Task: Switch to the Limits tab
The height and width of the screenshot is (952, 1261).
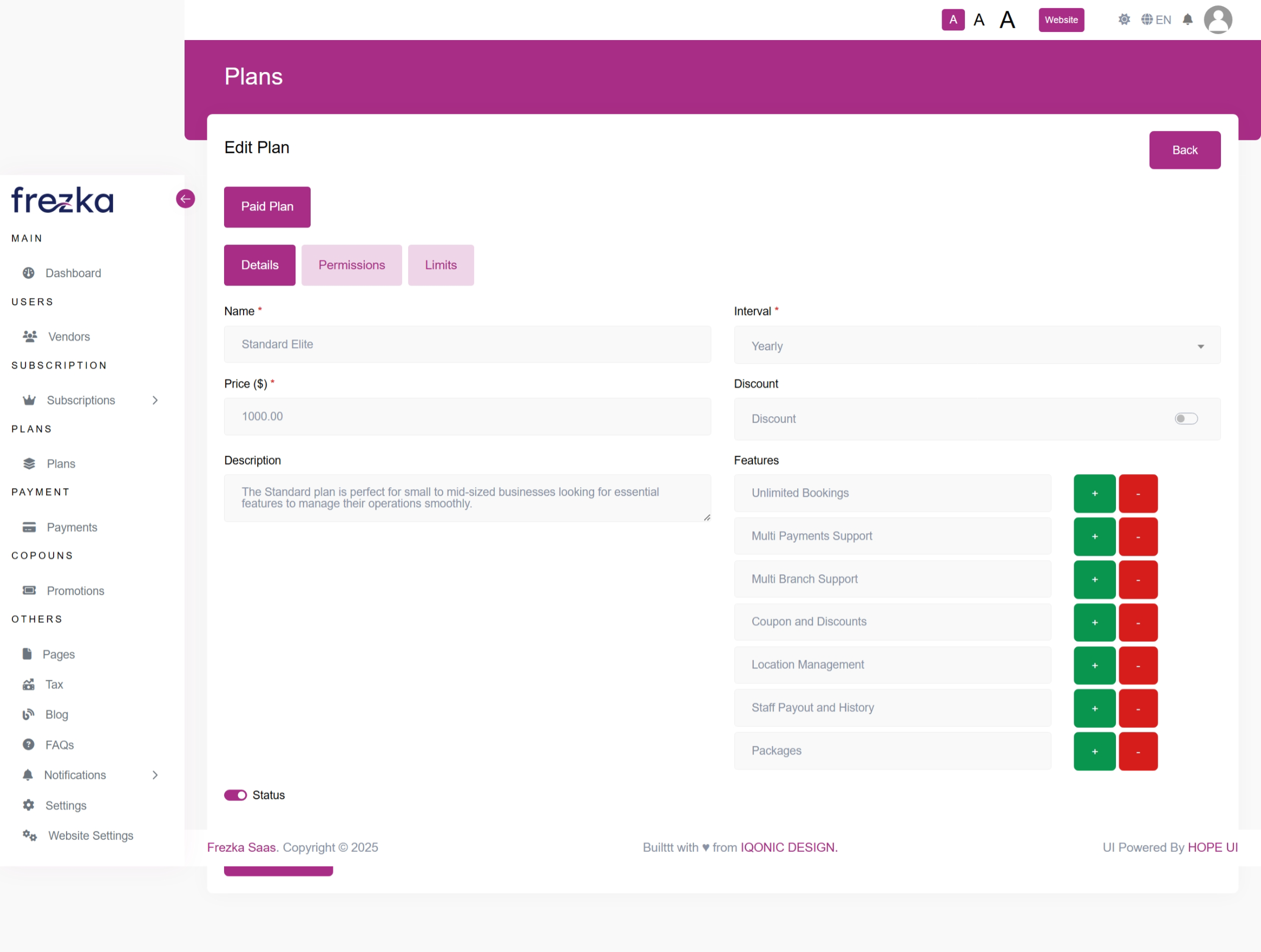Action: click(440, 265)
